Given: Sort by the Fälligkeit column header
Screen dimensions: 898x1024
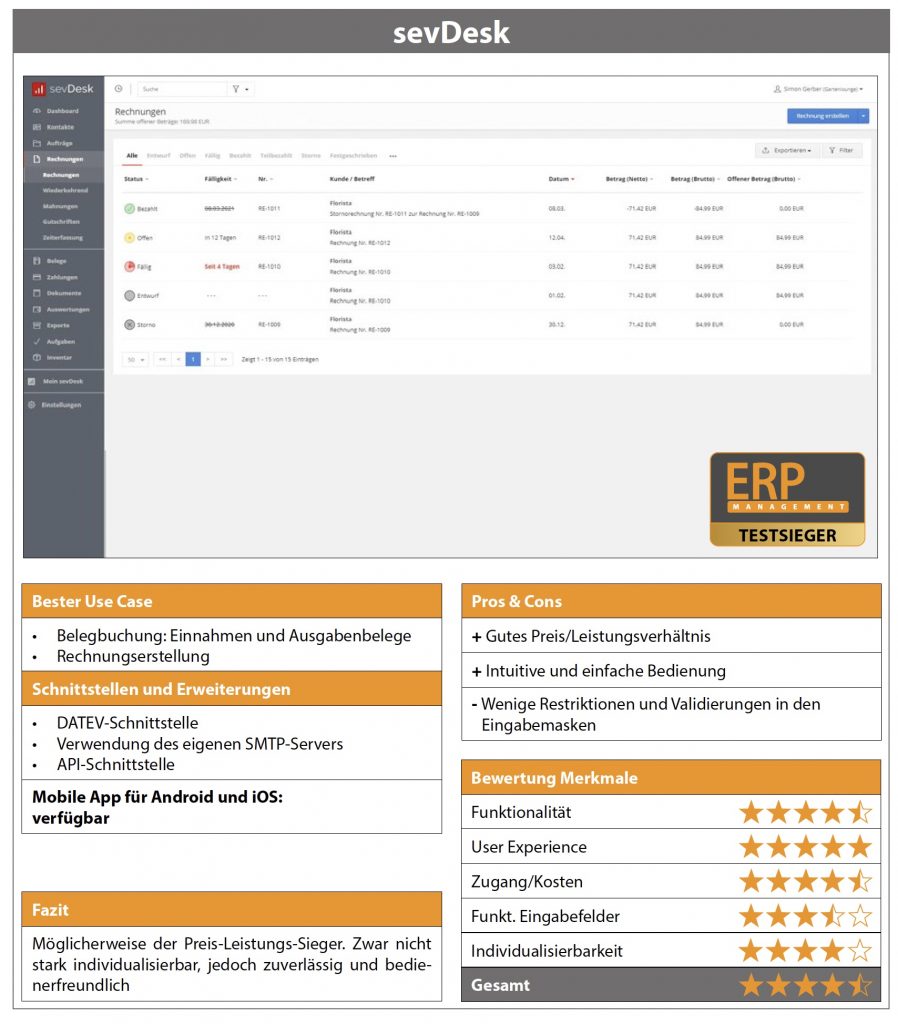Looking at the screenshot, I should tap(220, 179).
